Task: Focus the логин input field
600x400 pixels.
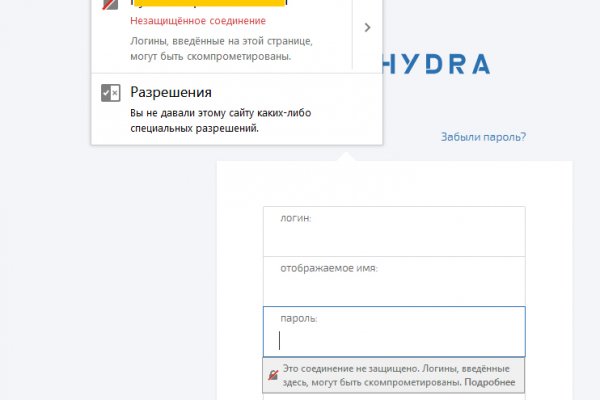Action: (393, 241)
